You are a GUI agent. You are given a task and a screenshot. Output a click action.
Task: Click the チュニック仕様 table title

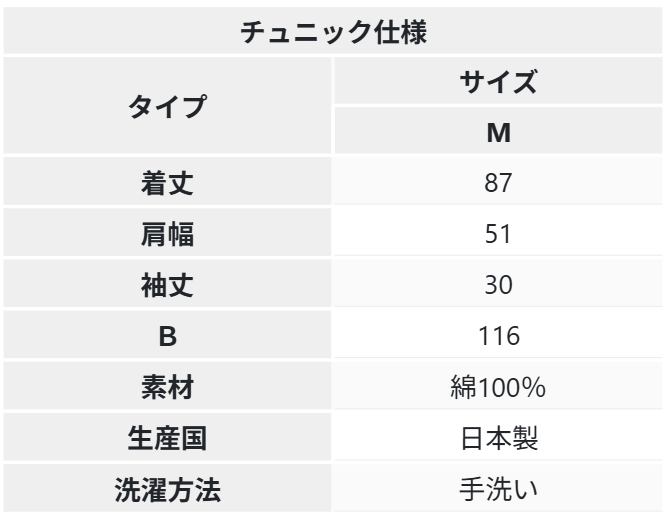(x=334, y=31)
